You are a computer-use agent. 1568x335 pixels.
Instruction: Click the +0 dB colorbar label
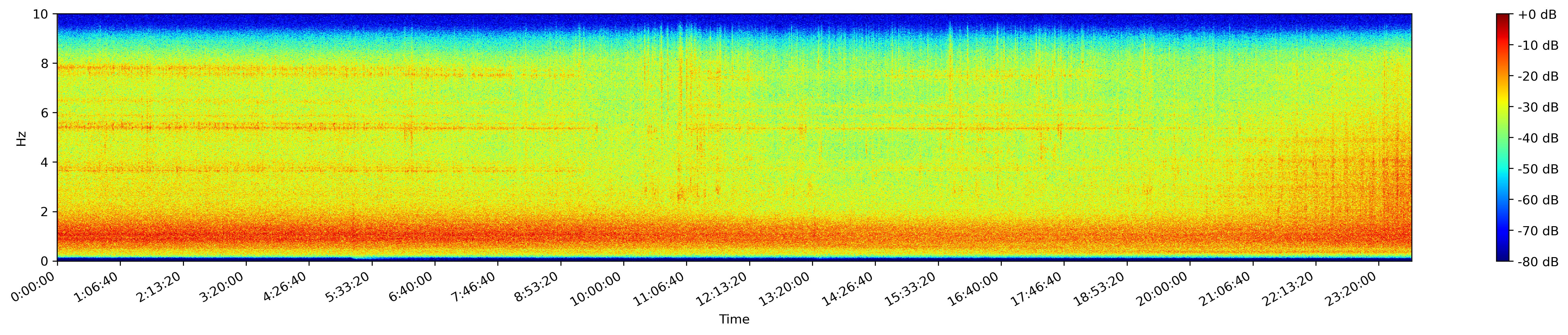click(x=1537, y=15)
